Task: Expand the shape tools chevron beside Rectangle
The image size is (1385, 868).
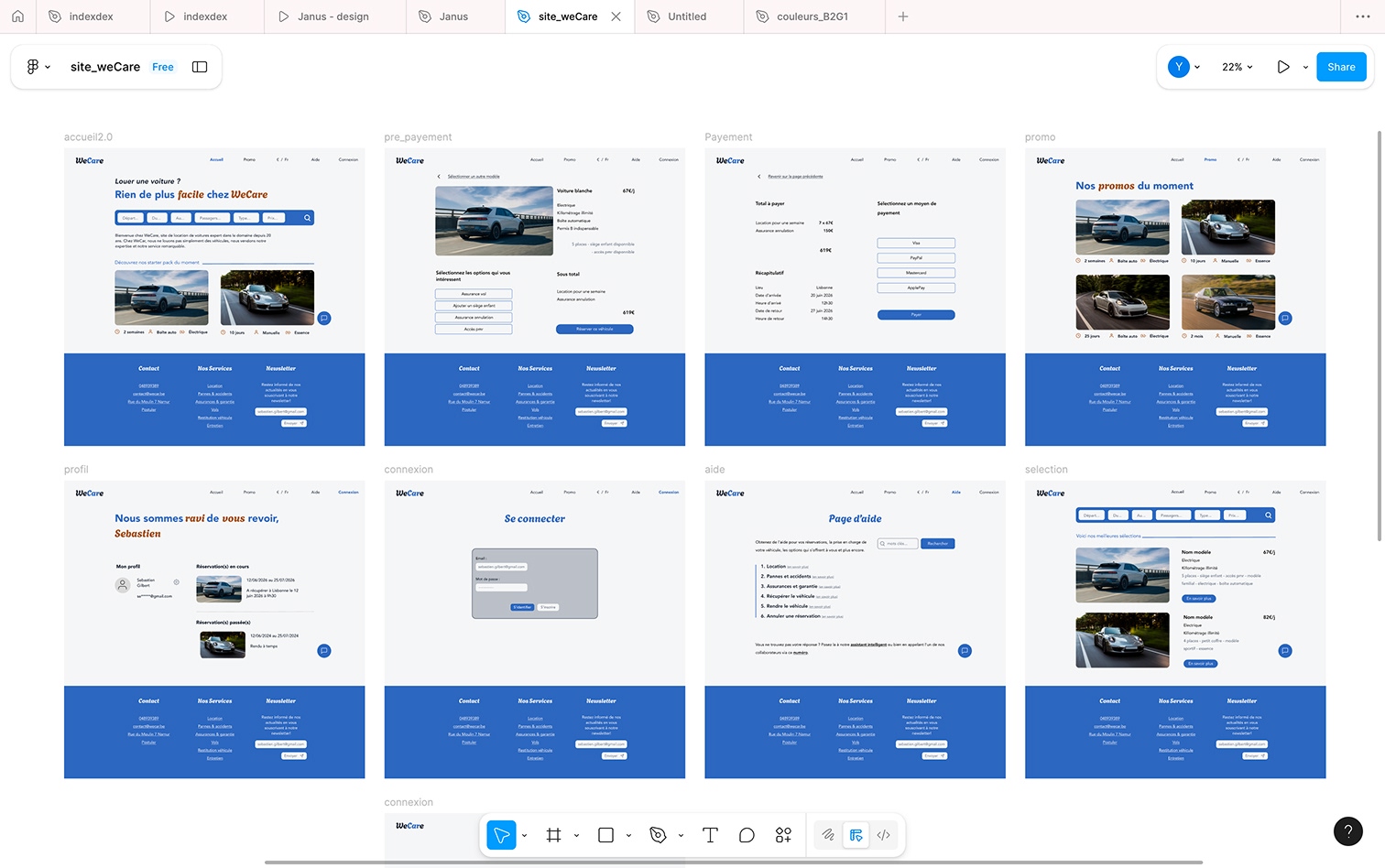Action: tap(628, 835)
